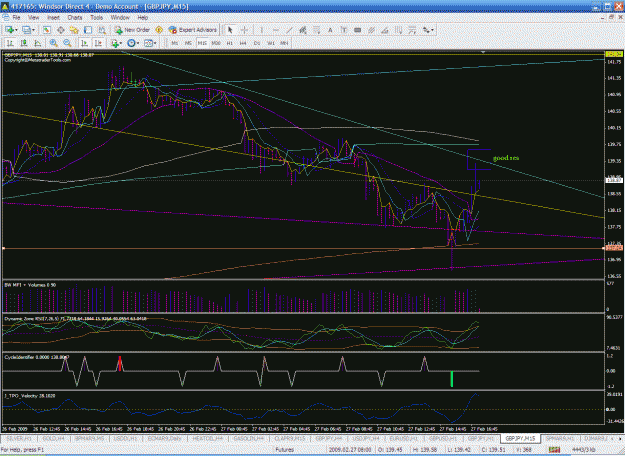The width and height of the screenshot is (625, 456).
Task: Open the Indicators list dropdown
Action: [116, 43]
